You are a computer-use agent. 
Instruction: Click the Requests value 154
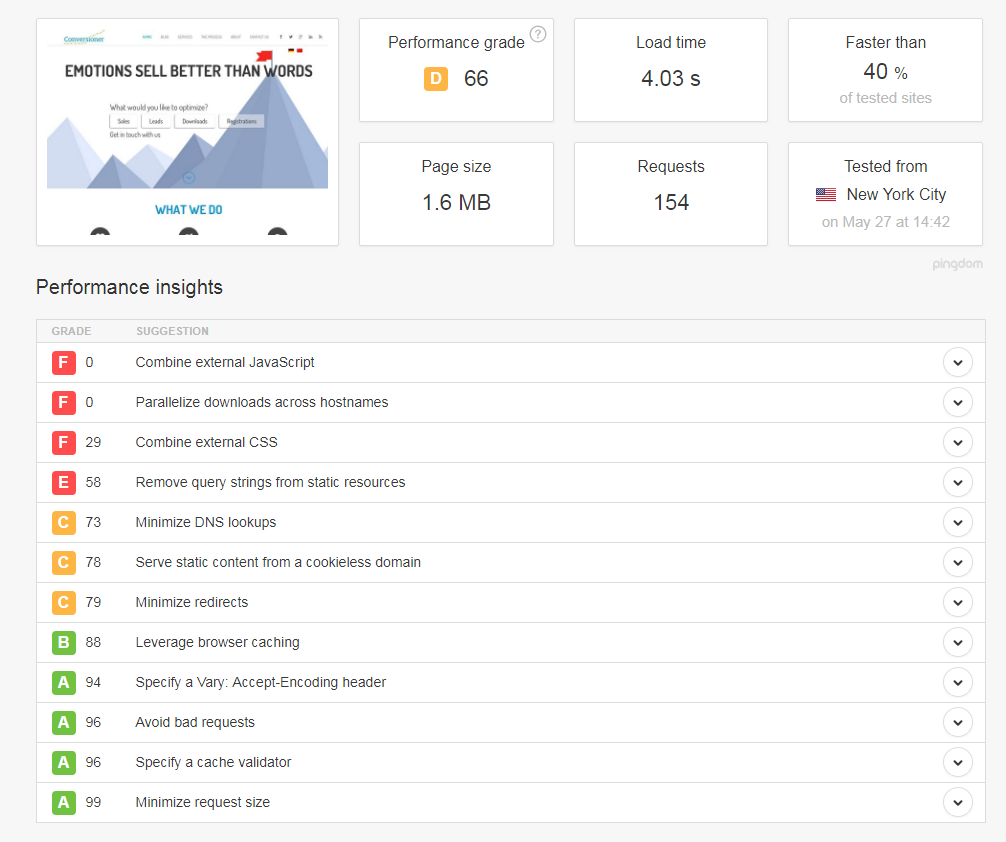pos(671,203)
